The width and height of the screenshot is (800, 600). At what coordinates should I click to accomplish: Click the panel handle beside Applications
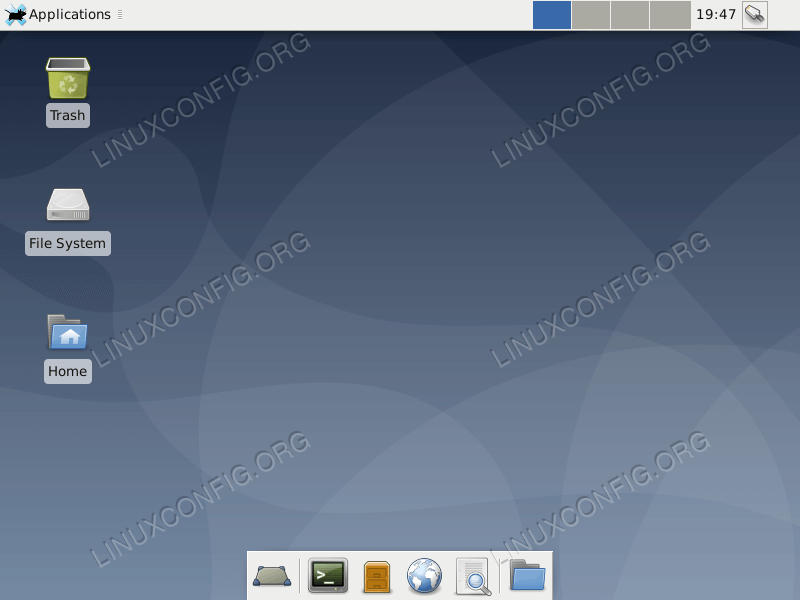point(120,15)
